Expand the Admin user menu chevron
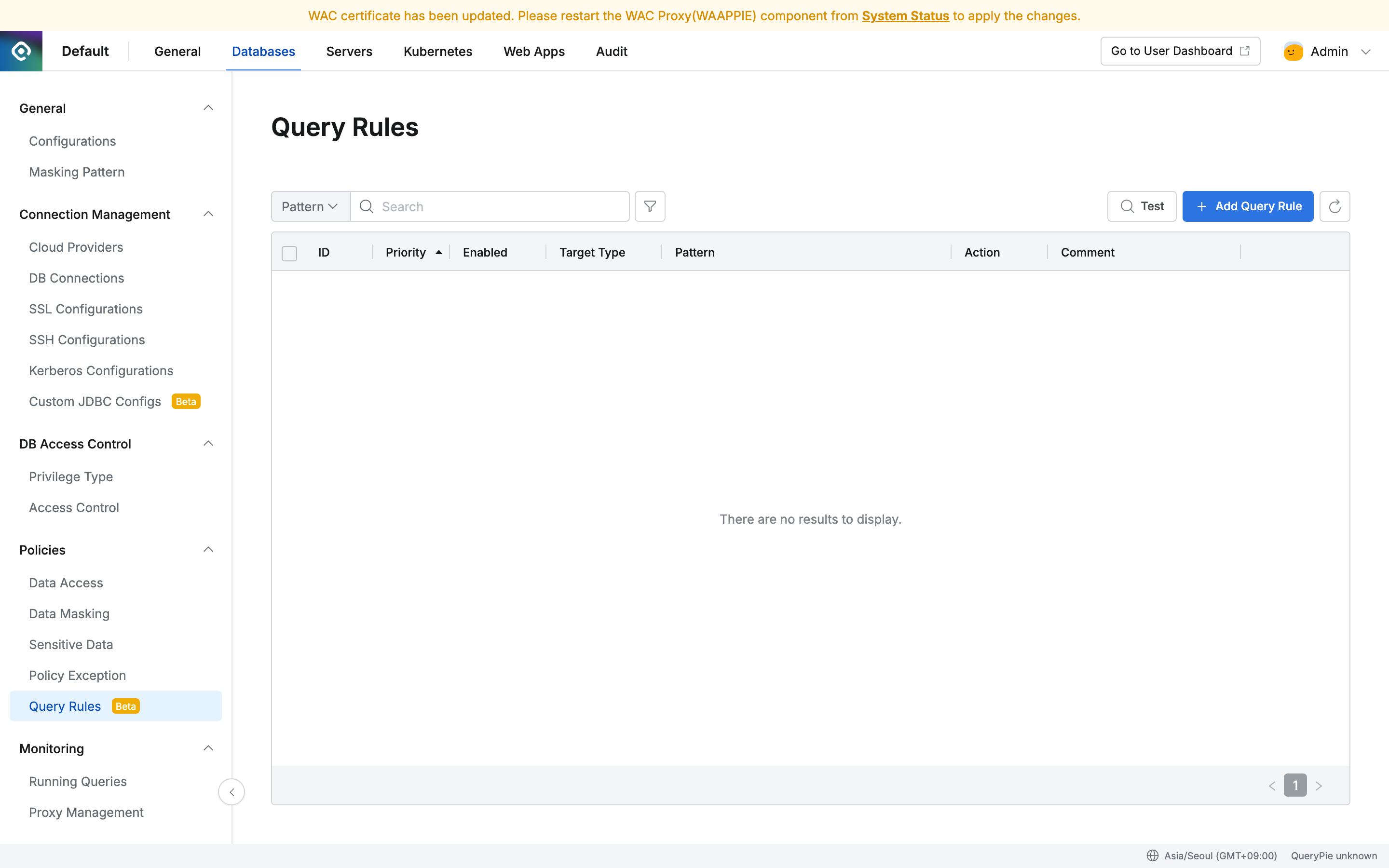The image size is (1389, 868). click(x=1366, y=52)
